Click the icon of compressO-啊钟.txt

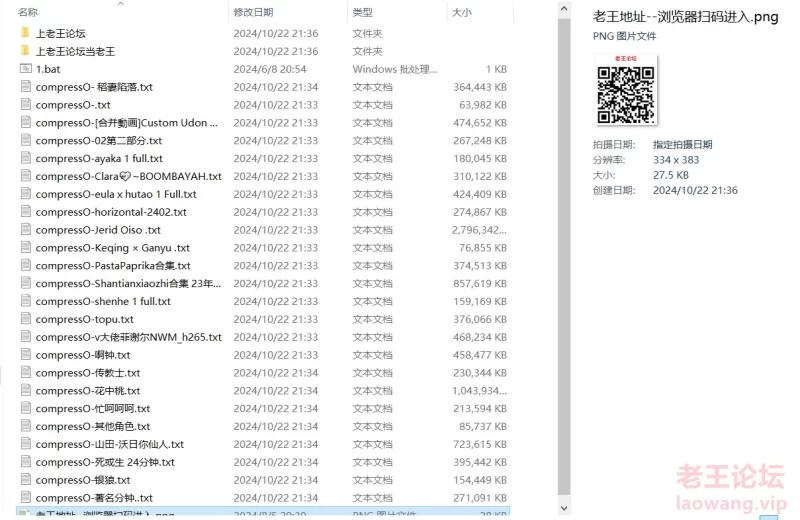click(26, 354)
